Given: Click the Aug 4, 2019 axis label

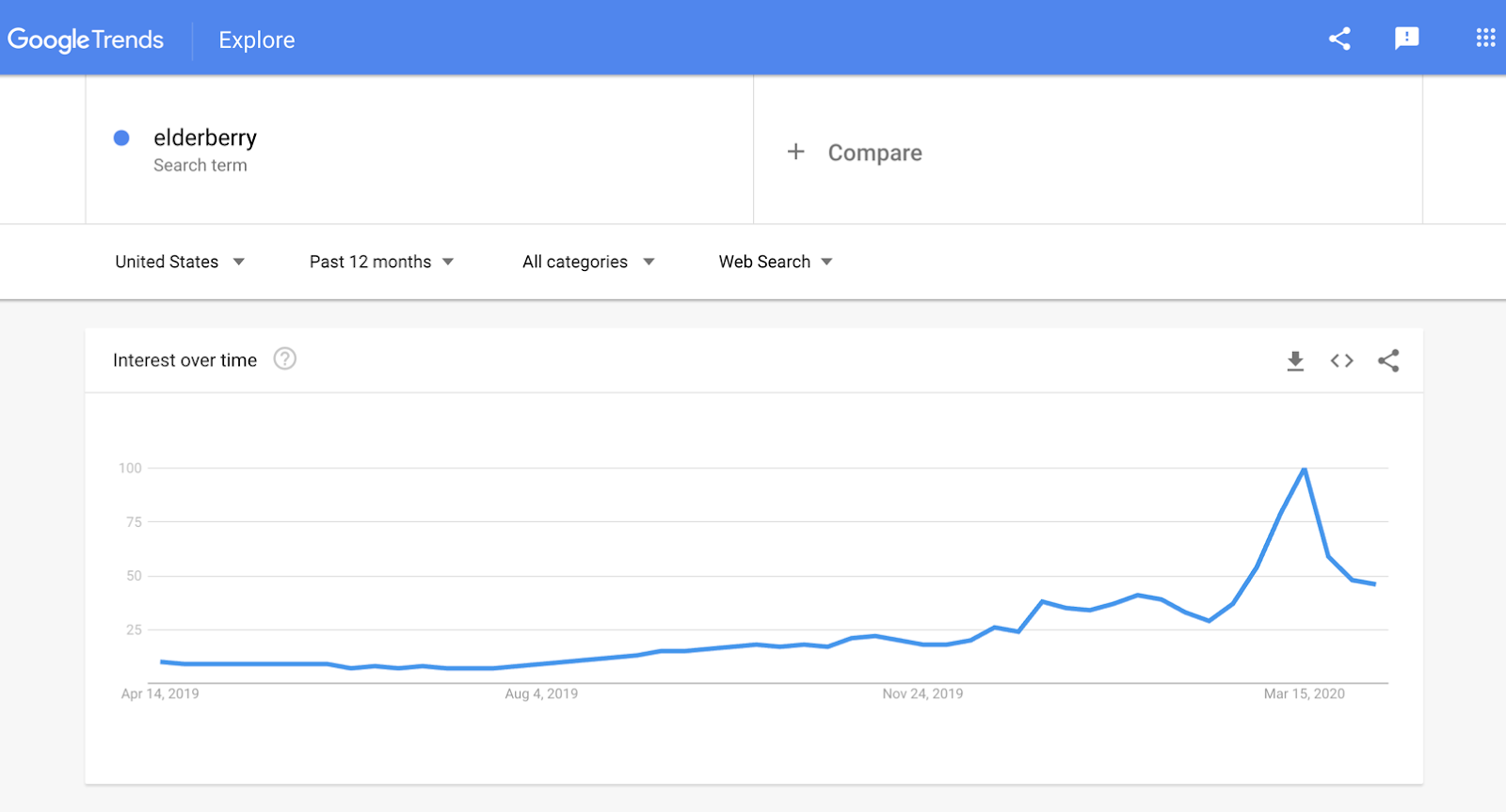Looking at the screenshot, I should 541,693.
